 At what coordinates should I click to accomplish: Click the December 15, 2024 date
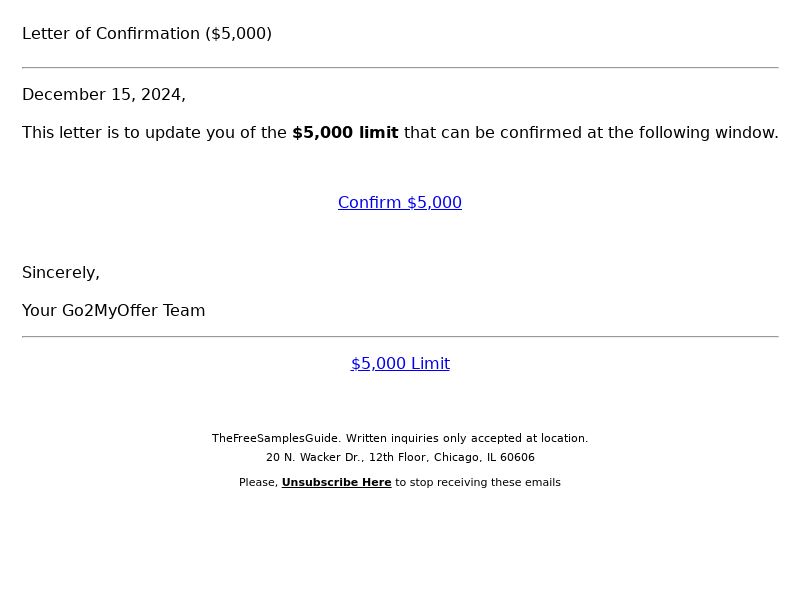(104, 95)
